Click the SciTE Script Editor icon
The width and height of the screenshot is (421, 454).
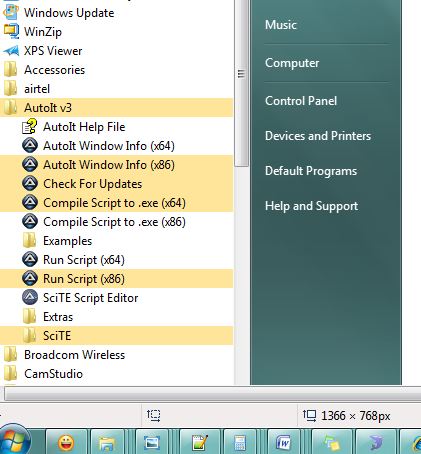30,298
